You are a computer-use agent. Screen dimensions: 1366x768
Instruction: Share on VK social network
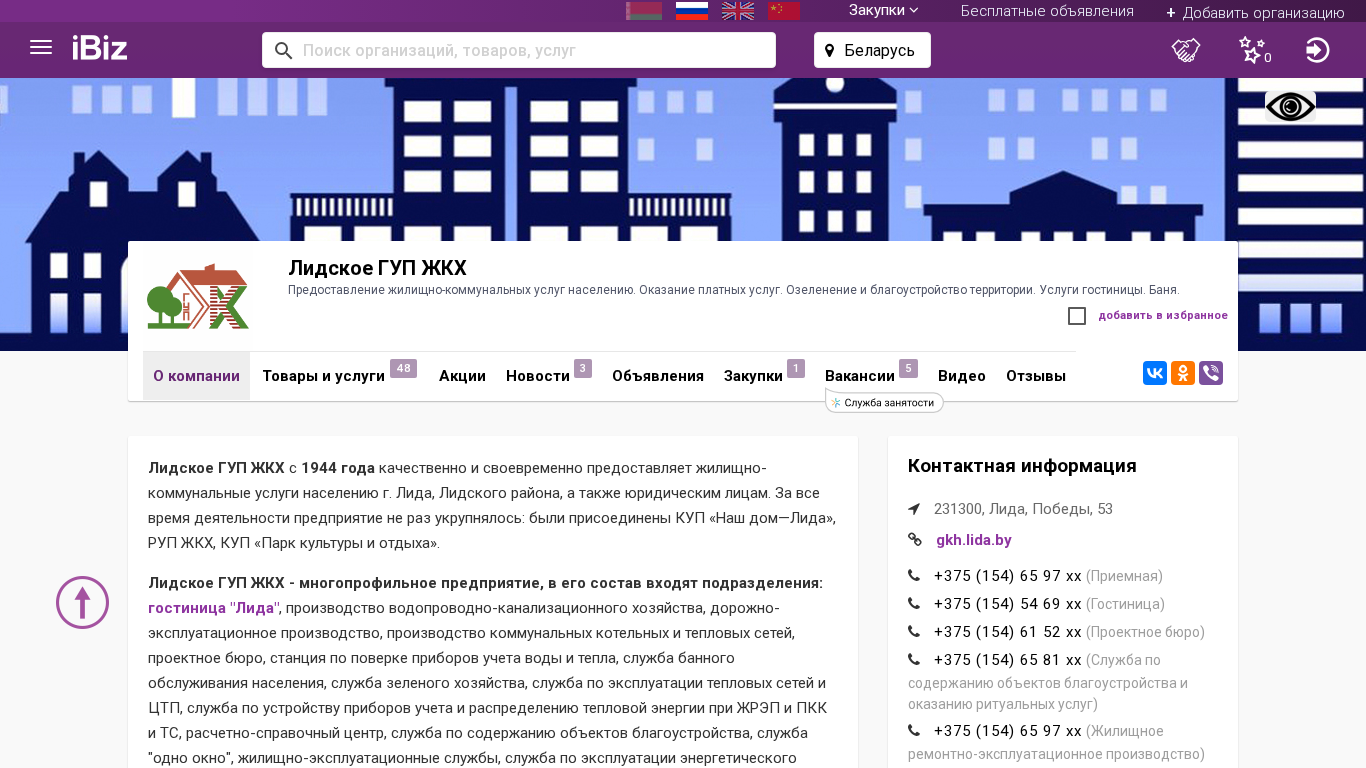pos(1155,373)
